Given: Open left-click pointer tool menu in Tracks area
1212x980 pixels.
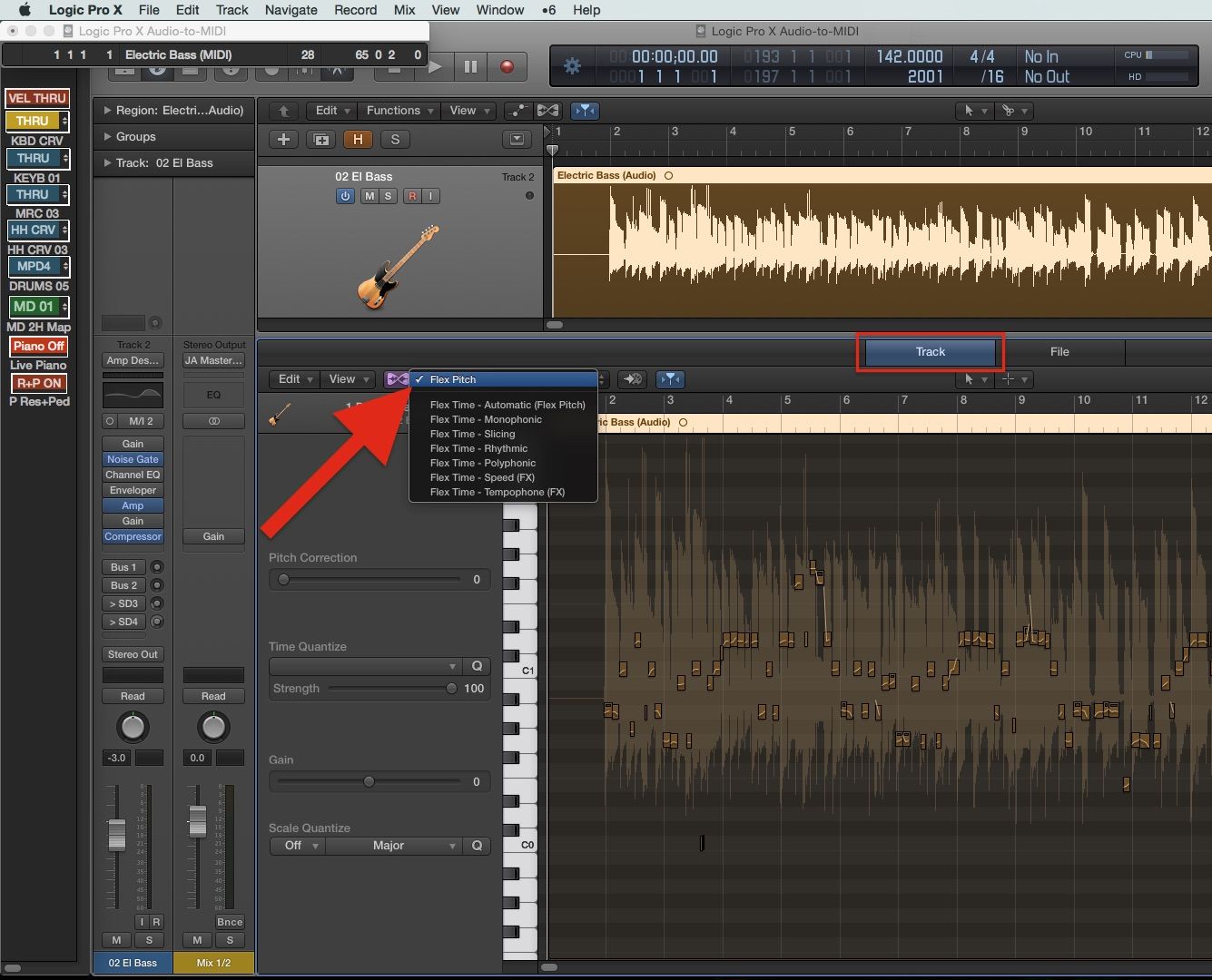Looking at the screenshot, I should click(974, 111).
